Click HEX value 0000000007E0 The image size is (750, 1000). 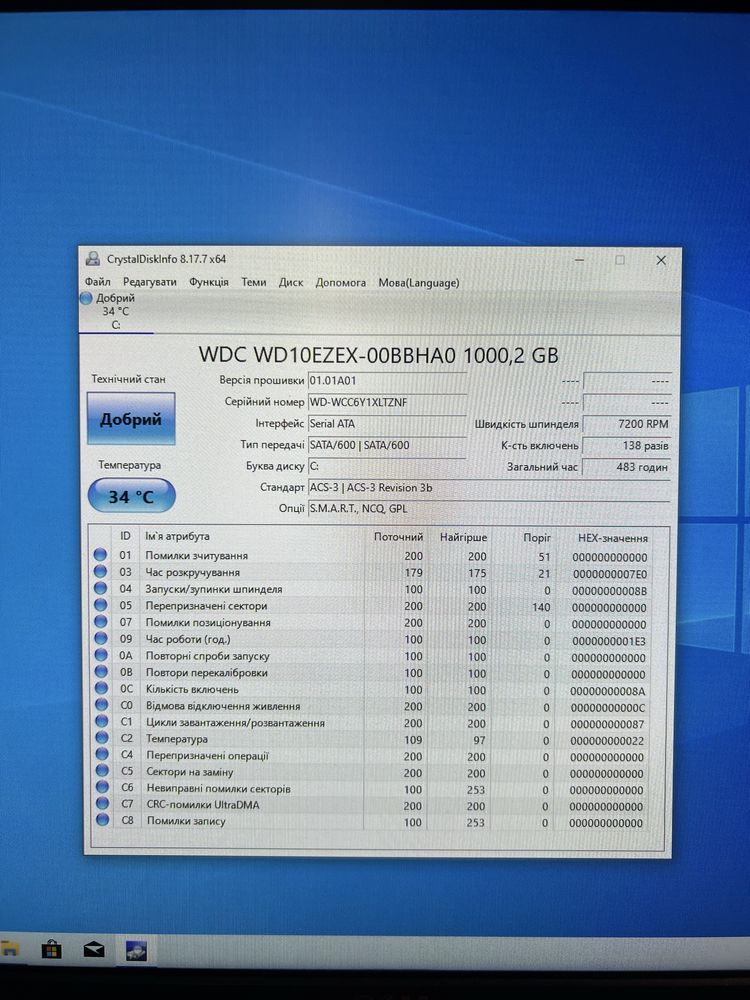point(610,574)
